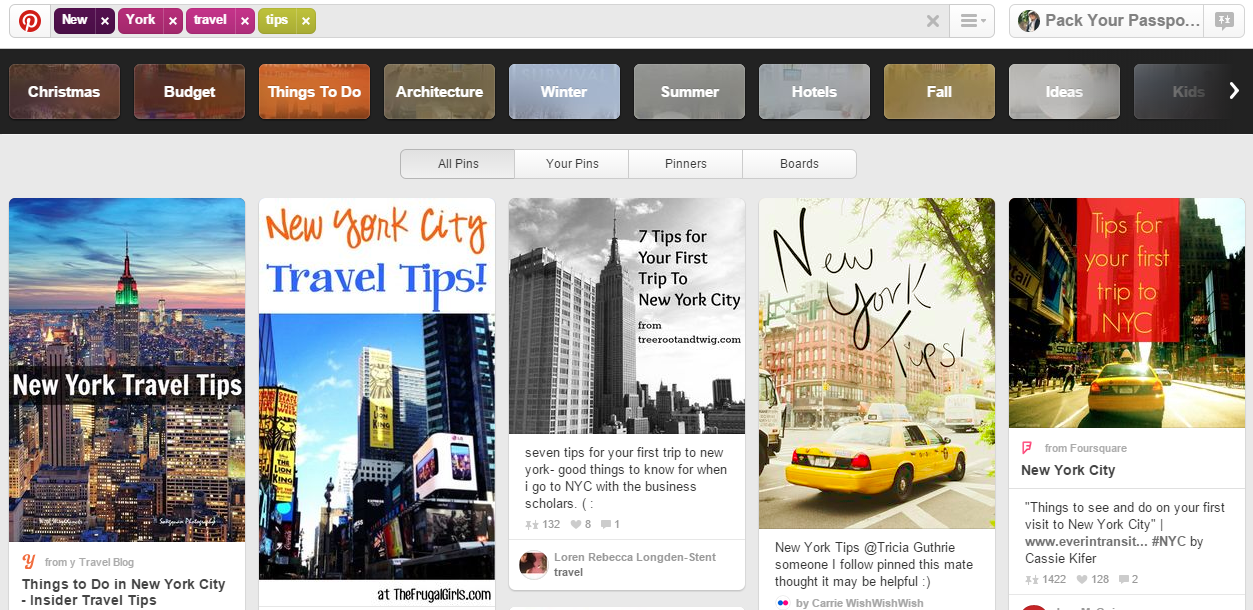Switch to the Your Pins tab

click(571, 163)
